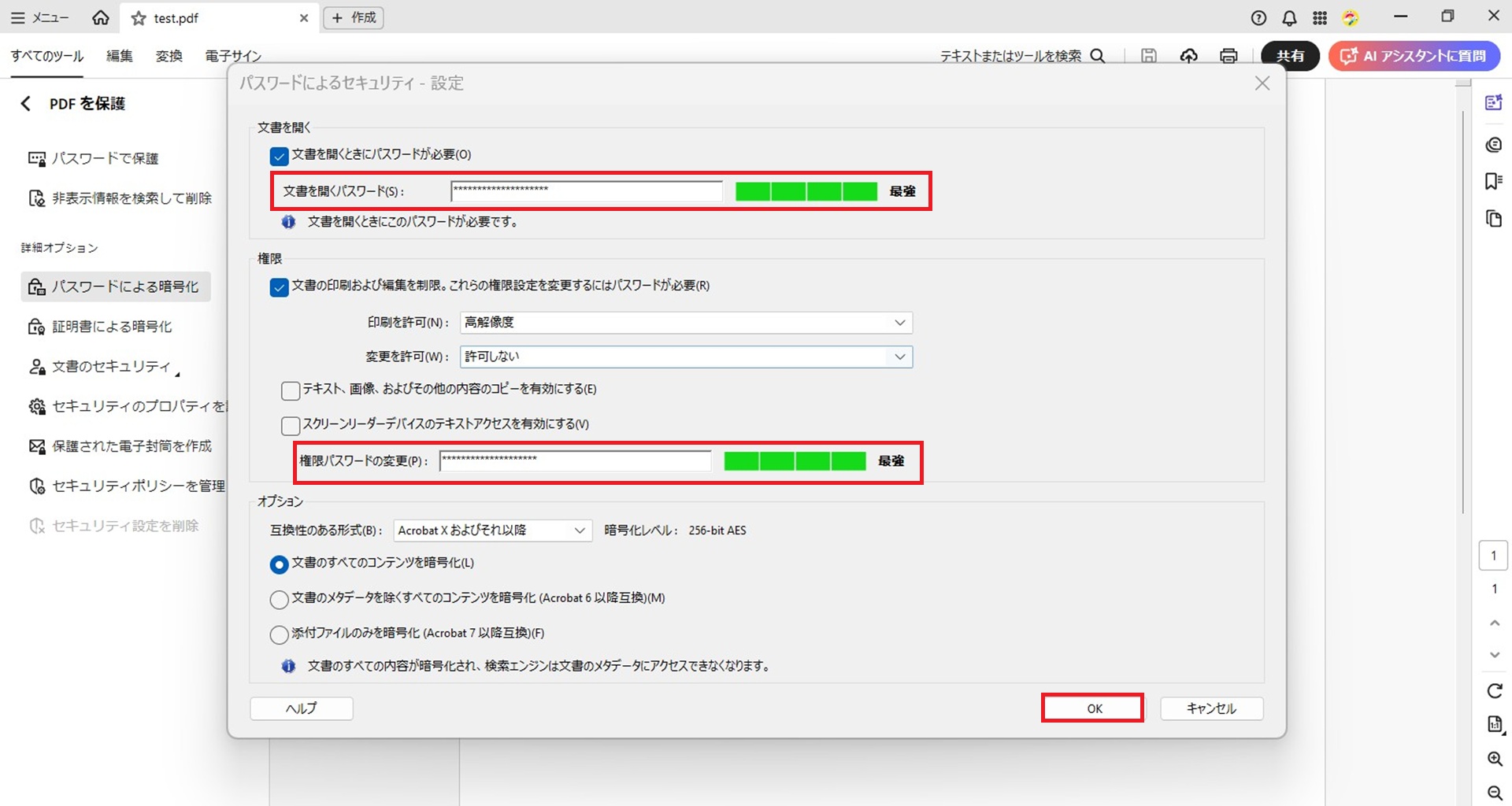Expand the 変更を許可 dropdown
This screenshot has width=1512, height=806.
[x=685, y=357]
